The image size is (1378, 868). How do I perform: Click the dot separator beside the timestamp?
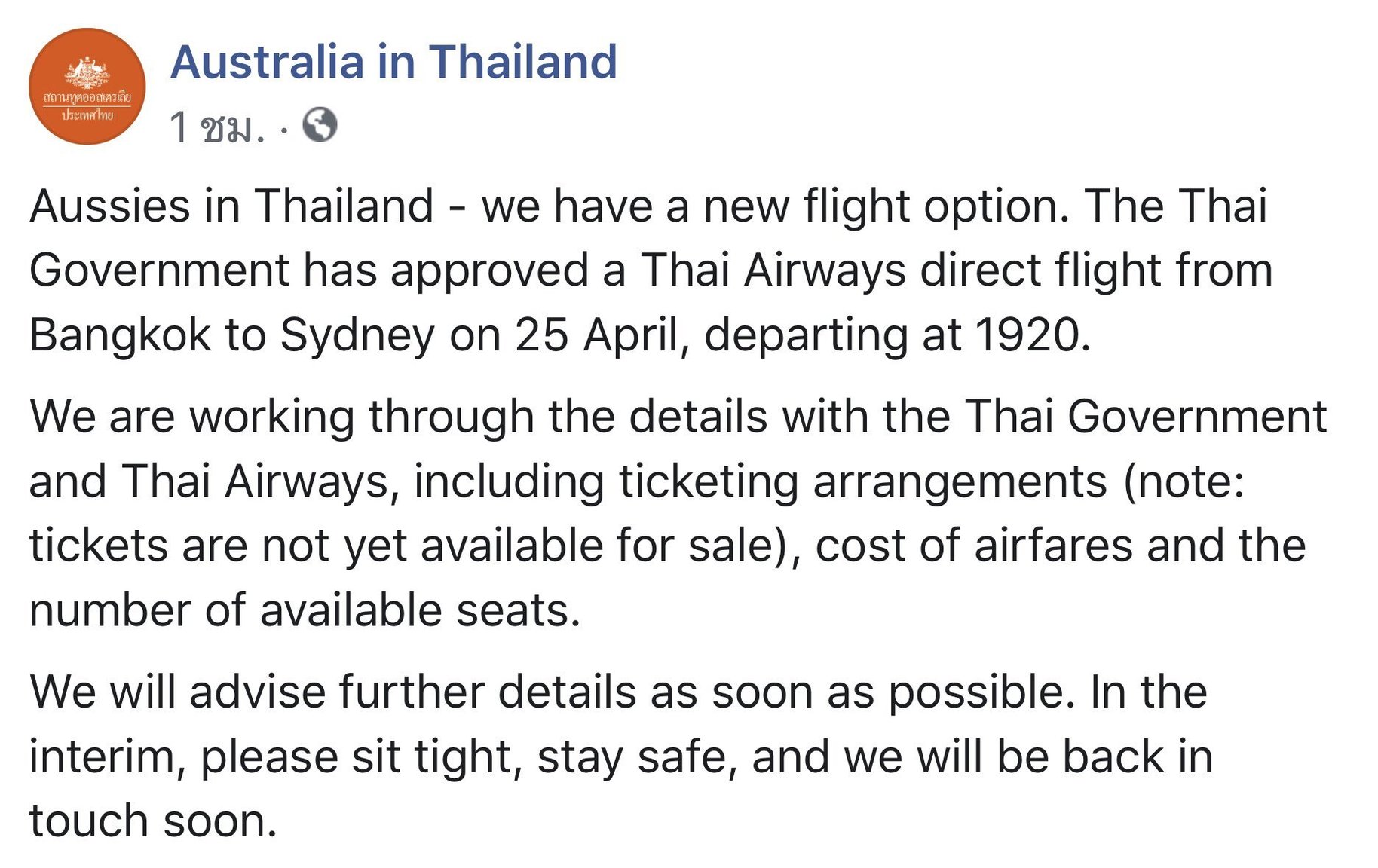click(x=283, y=130)
